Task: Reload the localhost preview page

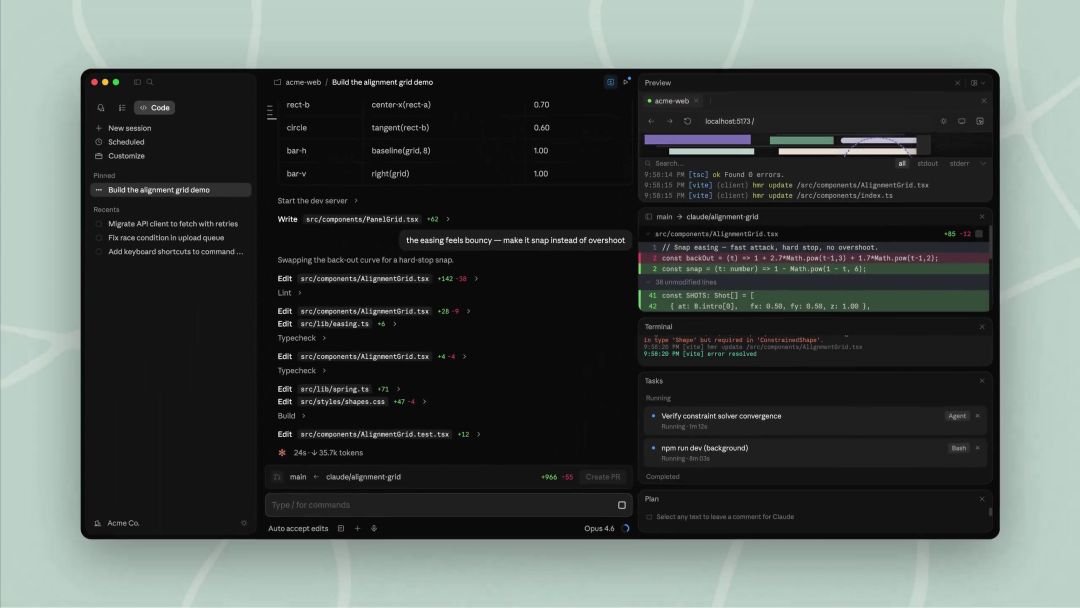Action: [x=687, y=121]
